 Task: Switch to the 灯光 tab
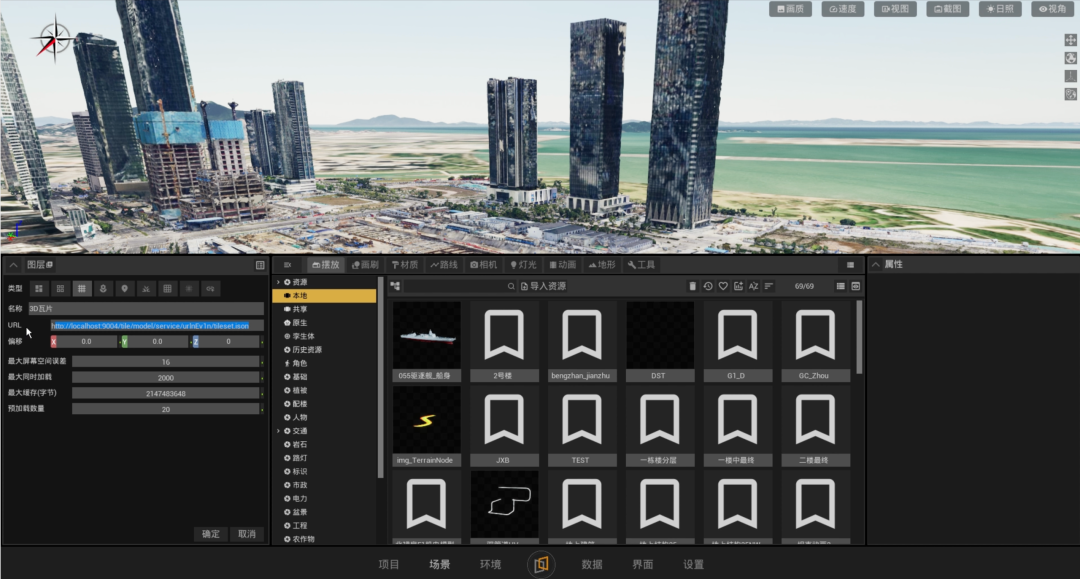[x=523, y=265]
